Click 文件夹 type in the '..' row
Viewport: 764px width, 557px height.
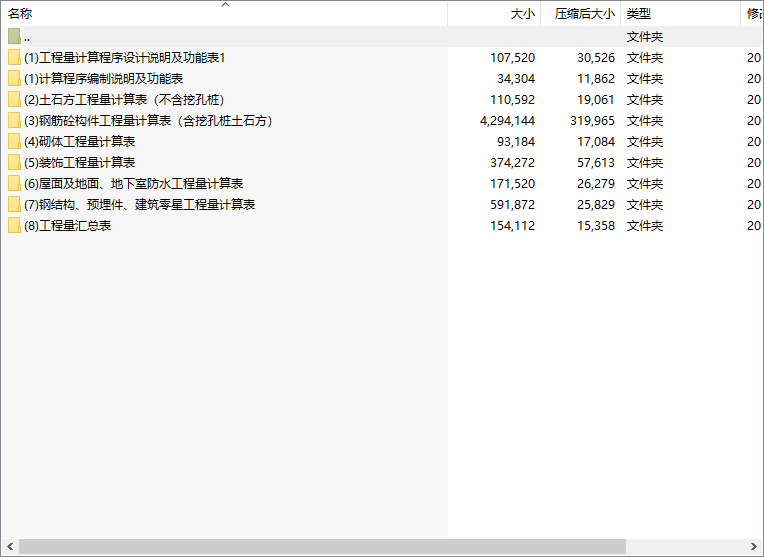(645, 37)
